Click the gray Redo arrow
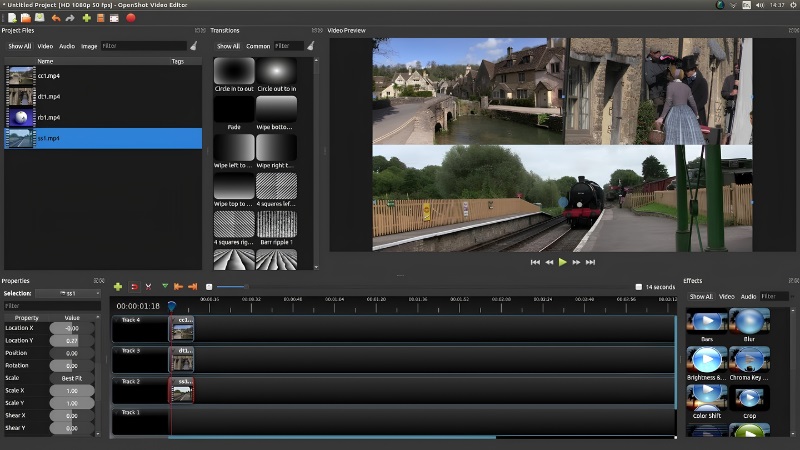 (x=70, y=18)
